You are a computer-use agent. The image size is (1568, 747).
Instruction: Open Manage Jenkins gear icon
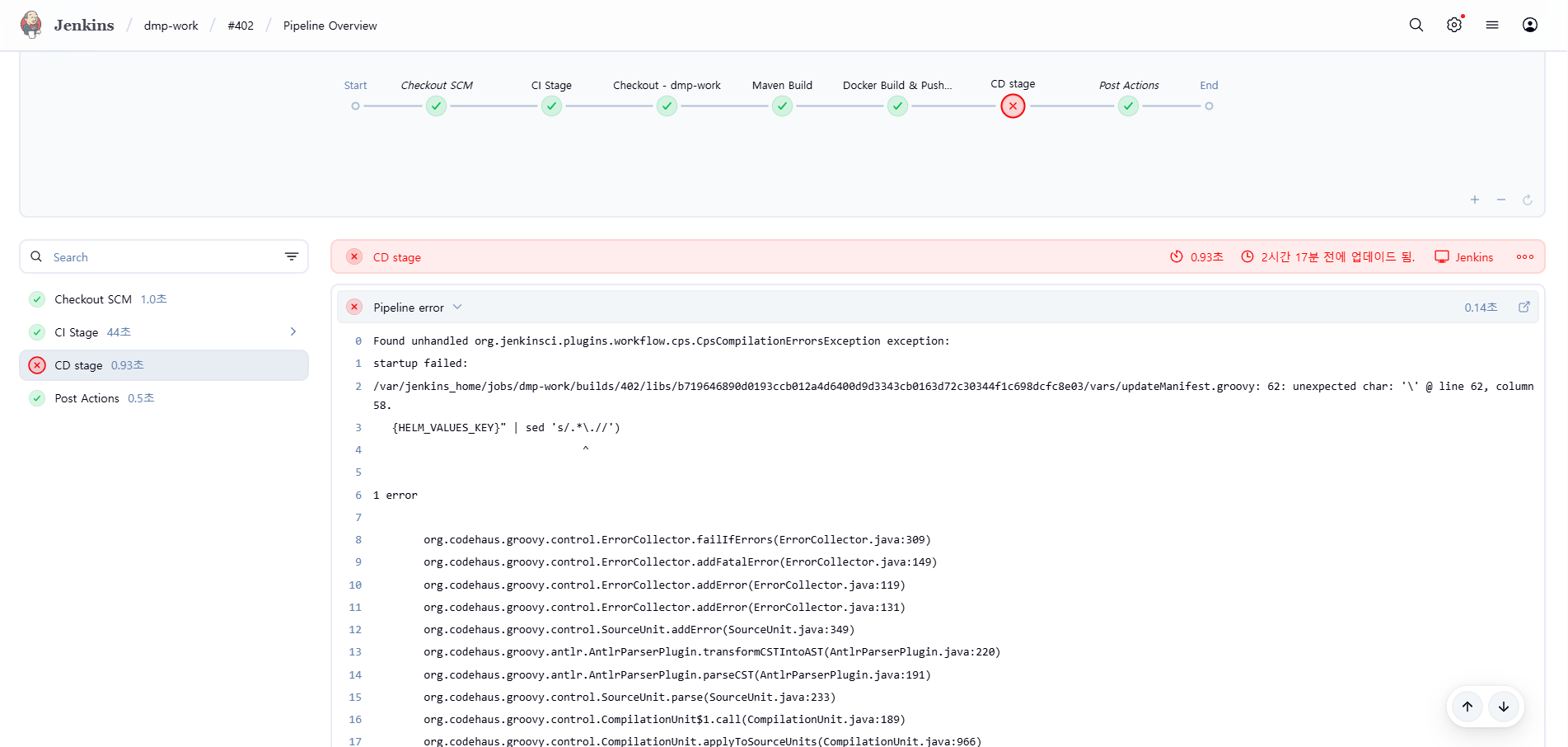click(1453, 25)
